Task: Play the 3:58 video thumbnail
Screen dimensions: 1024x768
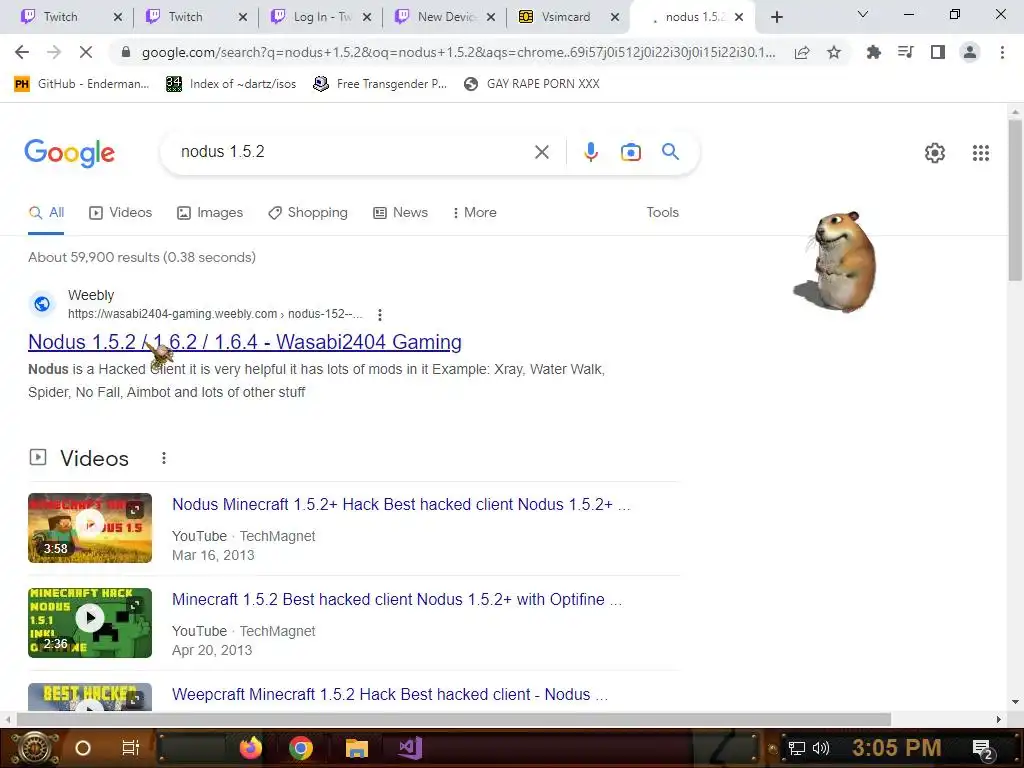Action: pyautogui.click(x=90, y=528)
